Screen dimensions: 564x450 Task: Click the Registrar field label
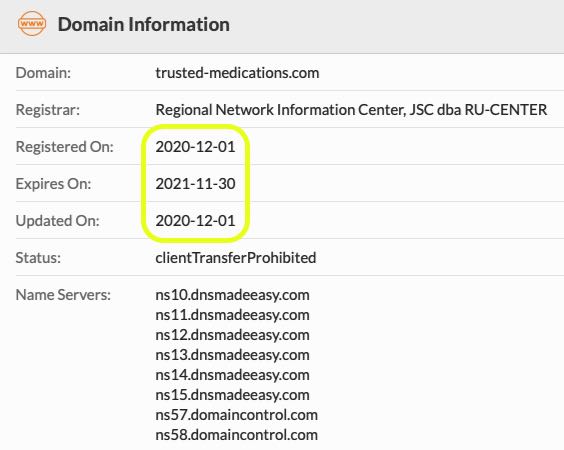(x=47, y=110)
